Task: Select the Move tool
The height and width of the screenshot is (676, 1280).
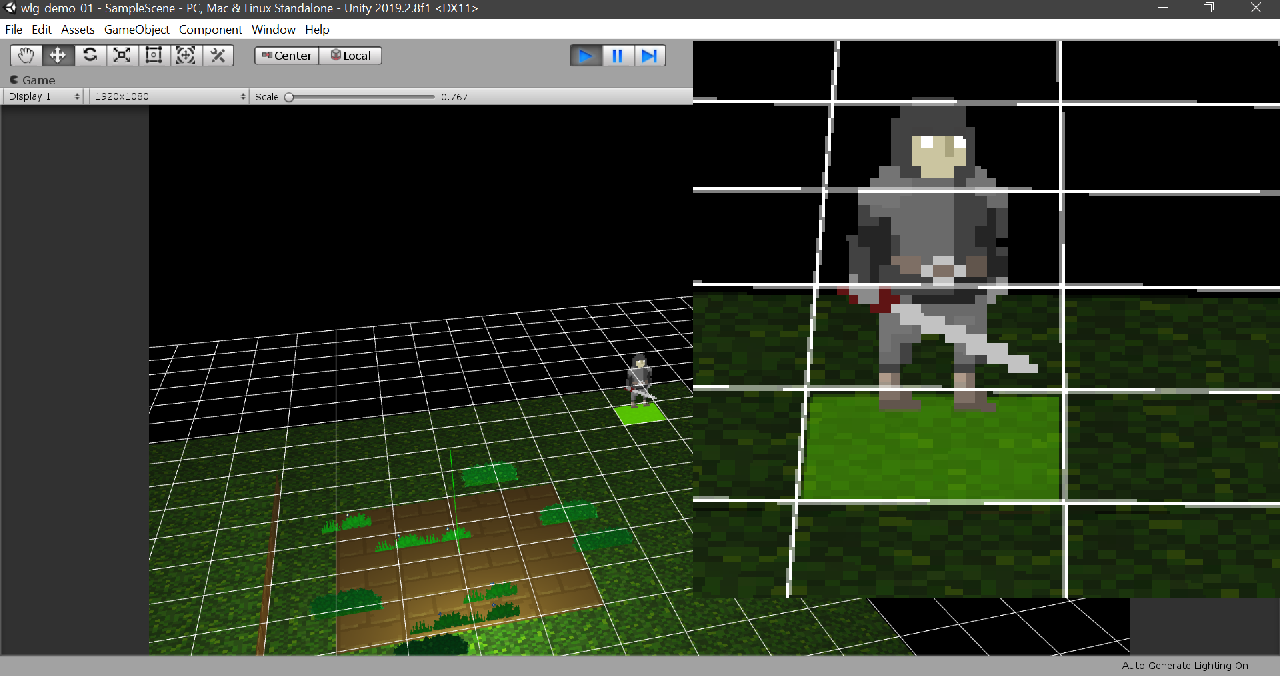Action: pos(58,55)
